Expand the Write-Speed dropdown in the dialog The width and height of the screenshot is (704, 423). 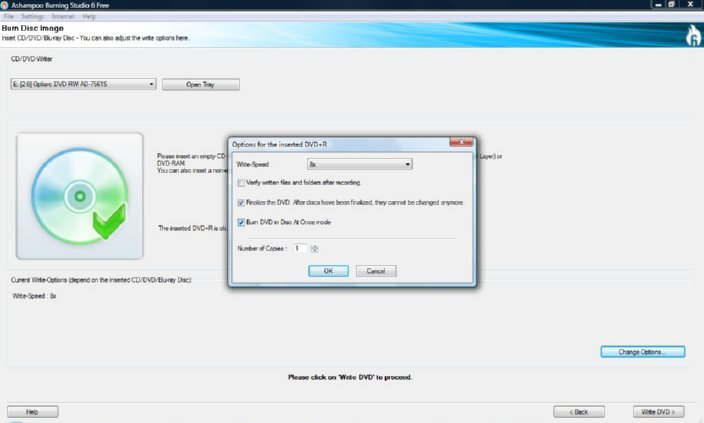pyautogui.click(x=360, y=164)
